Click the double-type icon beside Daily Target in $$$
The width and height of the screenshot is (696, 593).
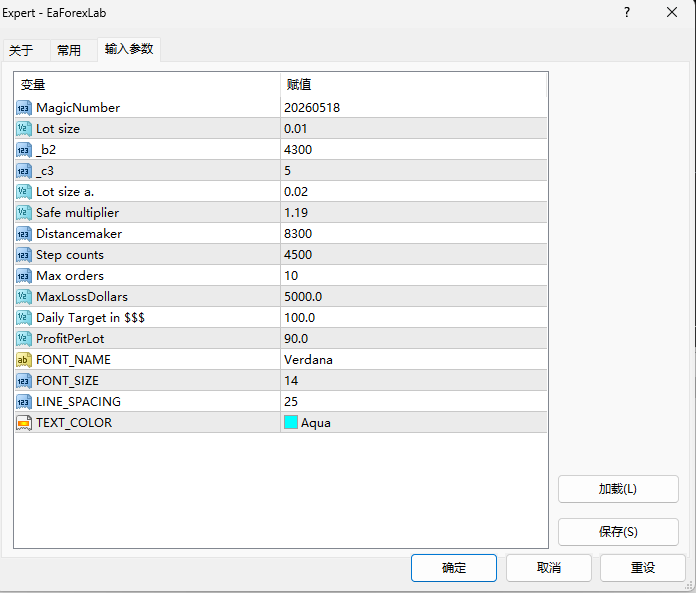coord(24,318)
